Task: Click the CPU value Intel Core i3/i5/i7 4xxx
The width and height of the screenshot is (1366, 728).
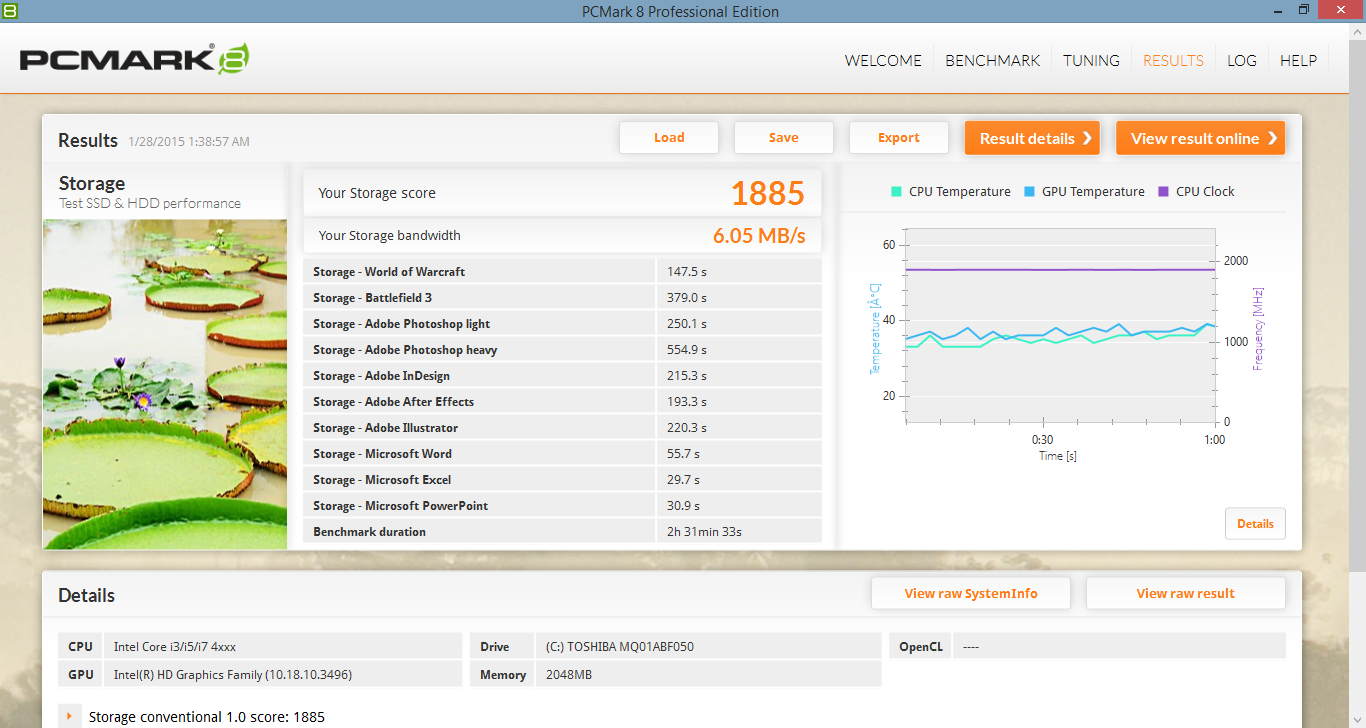Action: point(175,647)
